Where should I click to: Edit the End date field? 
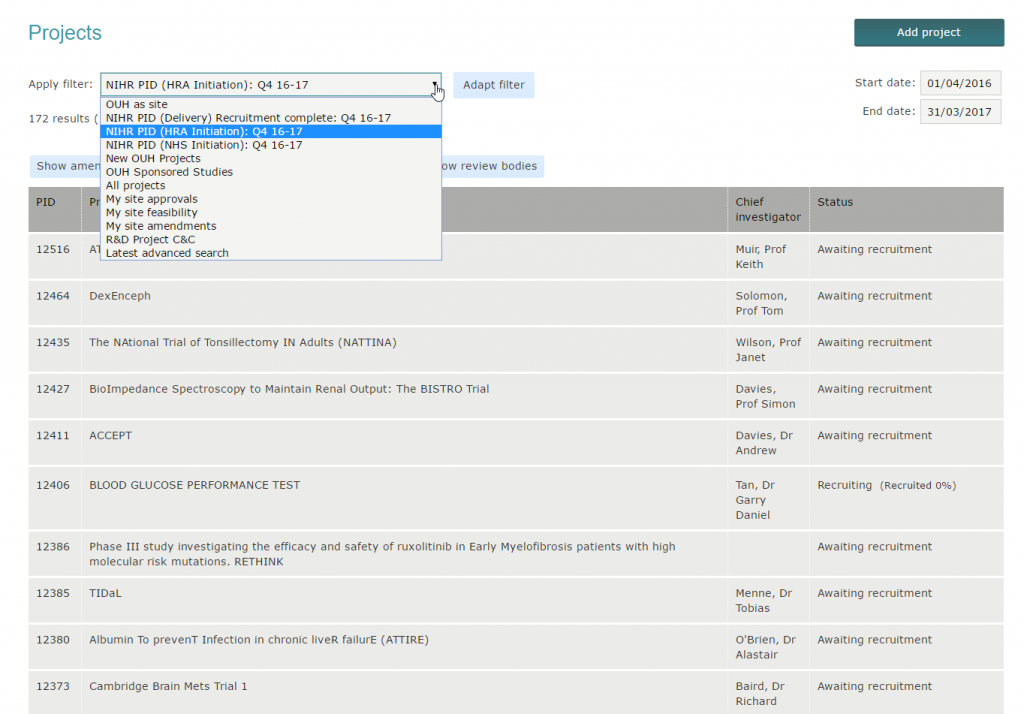tap(960, 112)
